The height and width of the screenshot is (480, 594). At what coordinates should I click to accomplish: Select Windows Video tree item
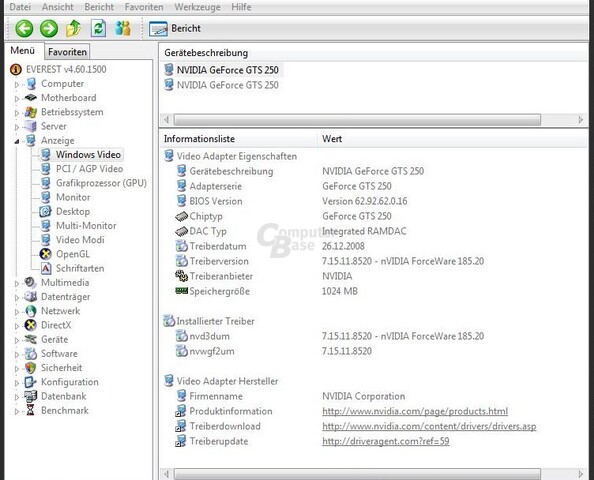tap(88, 155)
